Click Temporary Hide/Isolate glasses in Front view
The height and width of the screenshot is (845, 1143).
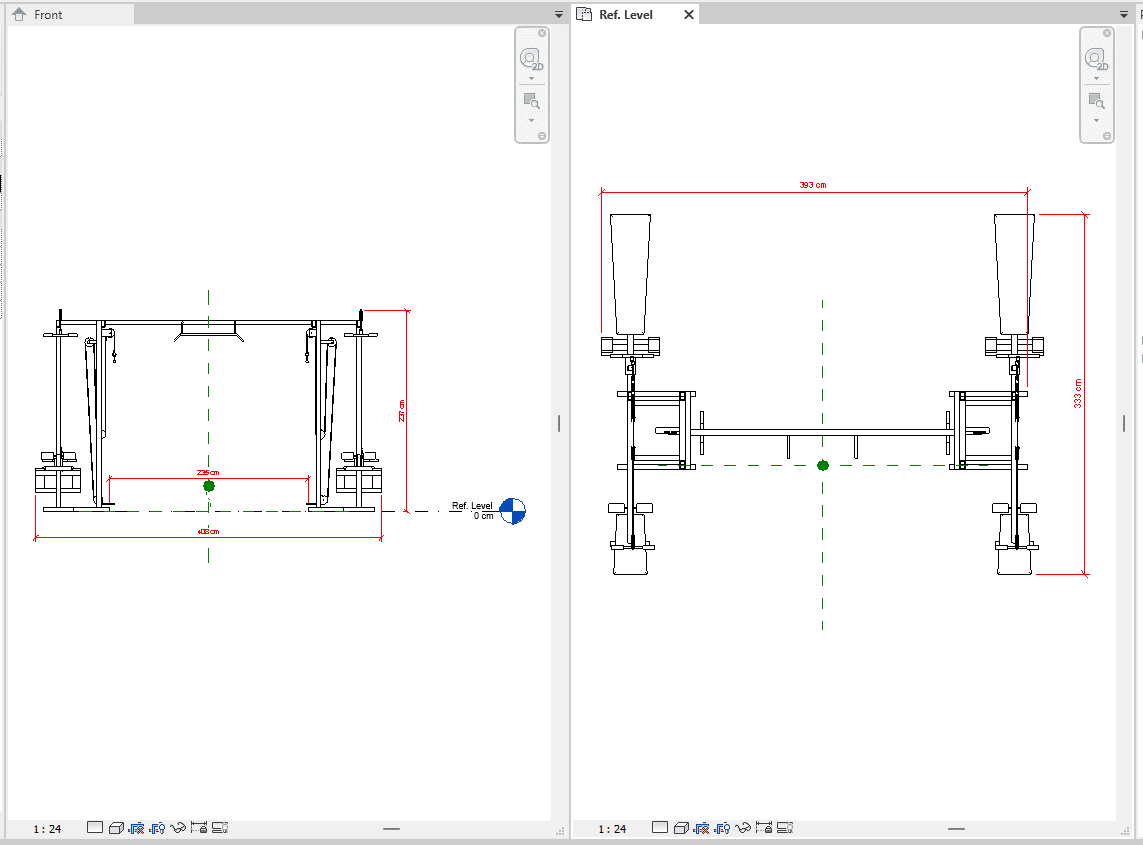click(179, 828)
